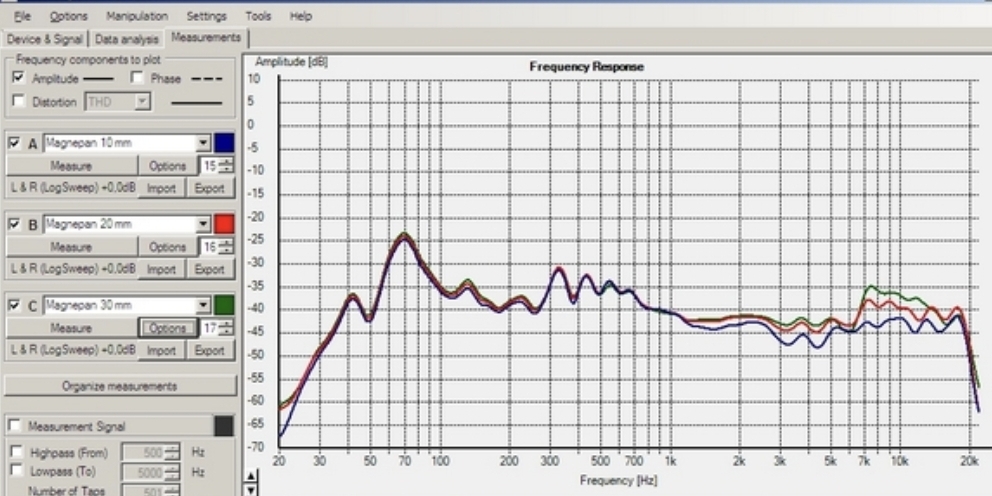This screenshot has width=992, height=496.
Task: Enable the Phase checkbox
Action: pos(137,78)
